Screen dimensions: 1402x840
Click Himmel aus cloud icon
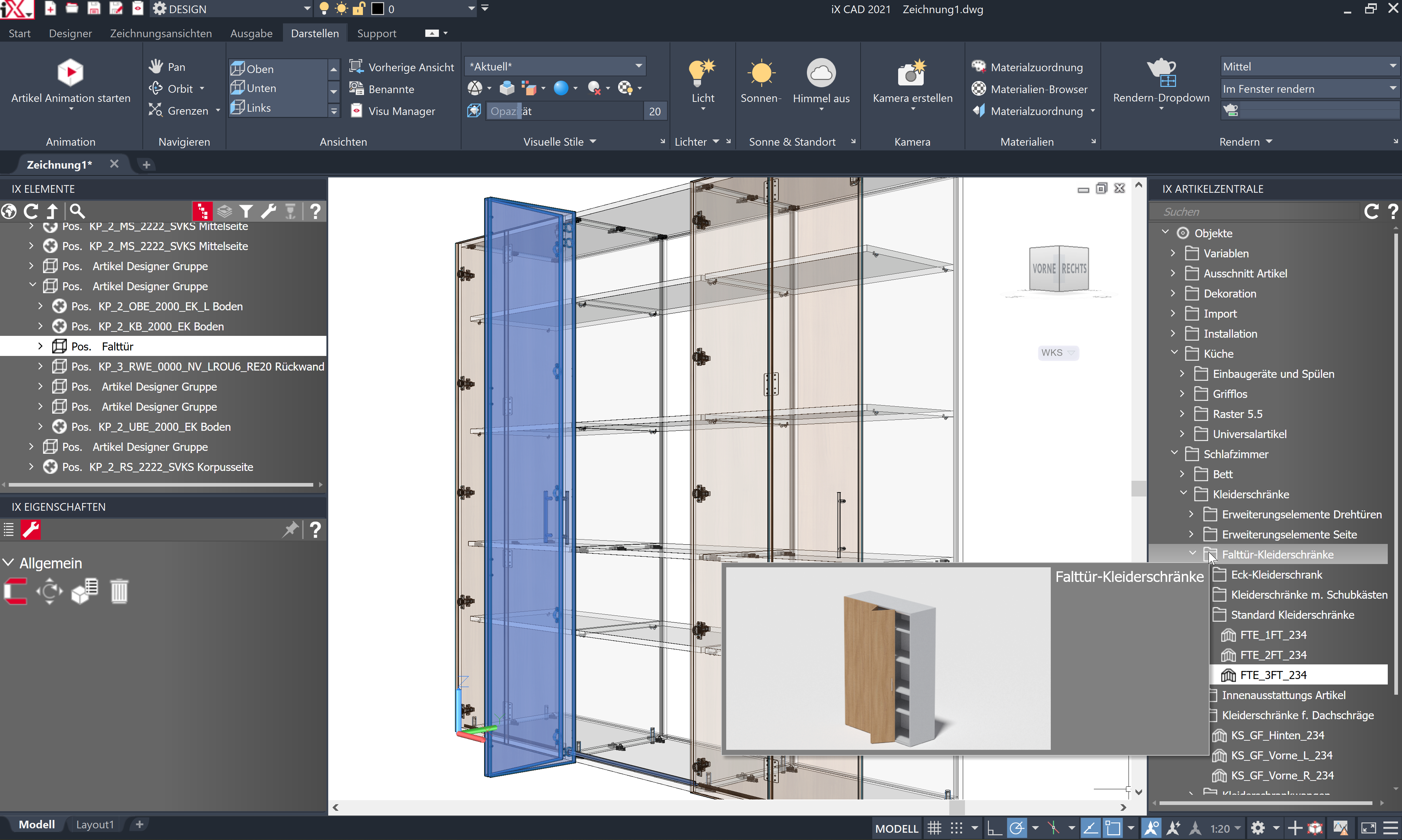pos(821,72)
